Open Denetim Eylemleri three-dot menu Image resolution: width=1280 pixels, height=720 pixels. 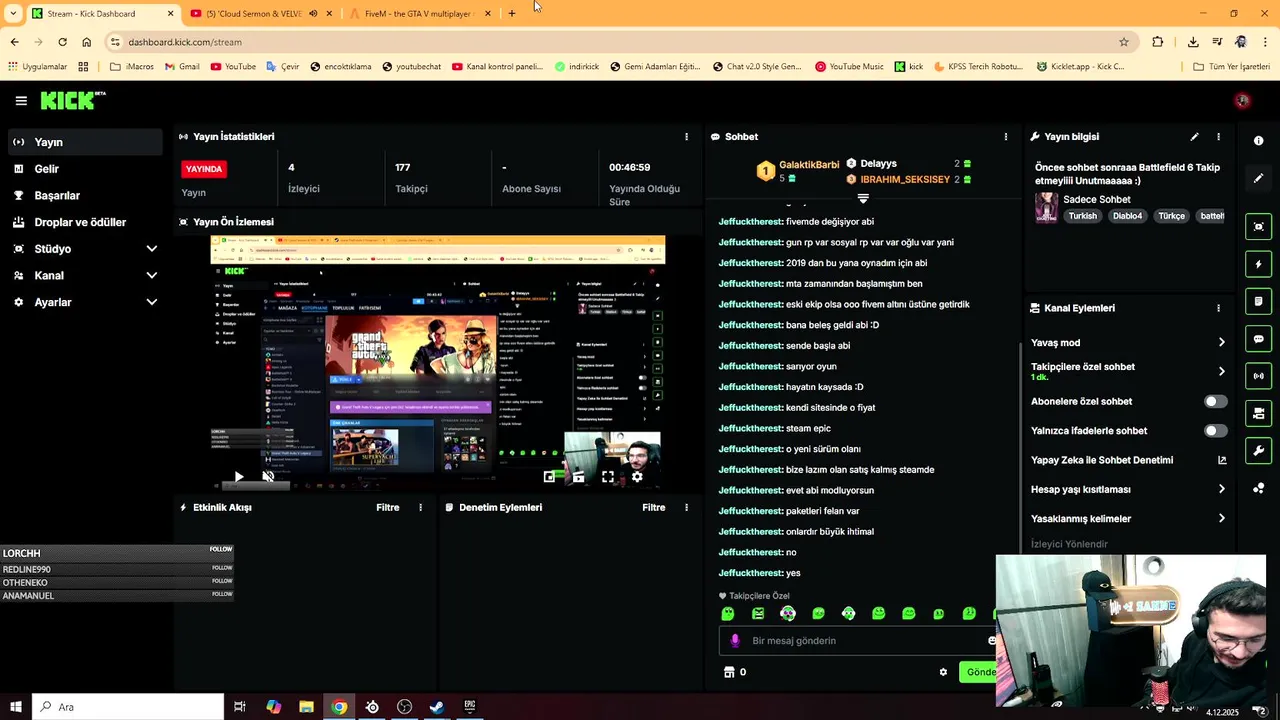pyautogui.click(x=686, y=508)
